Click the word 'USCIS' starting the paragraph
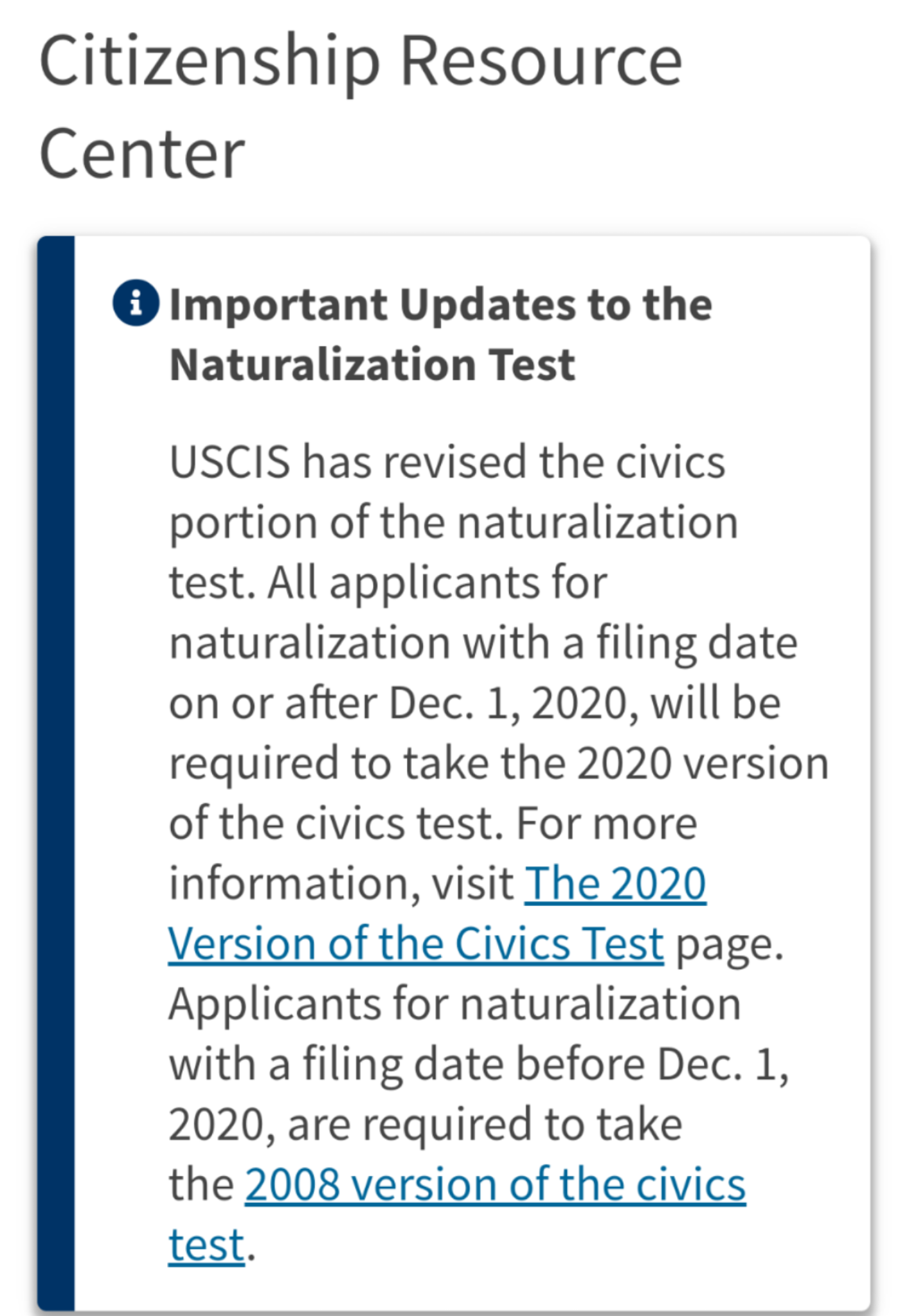The image size is (916, 1316). (x=229, y=462)
